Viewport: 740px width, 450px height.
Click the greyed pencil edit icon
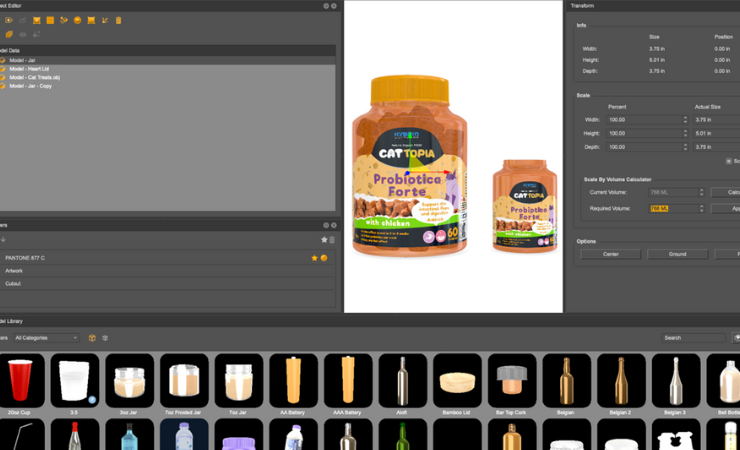click(23, 20)
